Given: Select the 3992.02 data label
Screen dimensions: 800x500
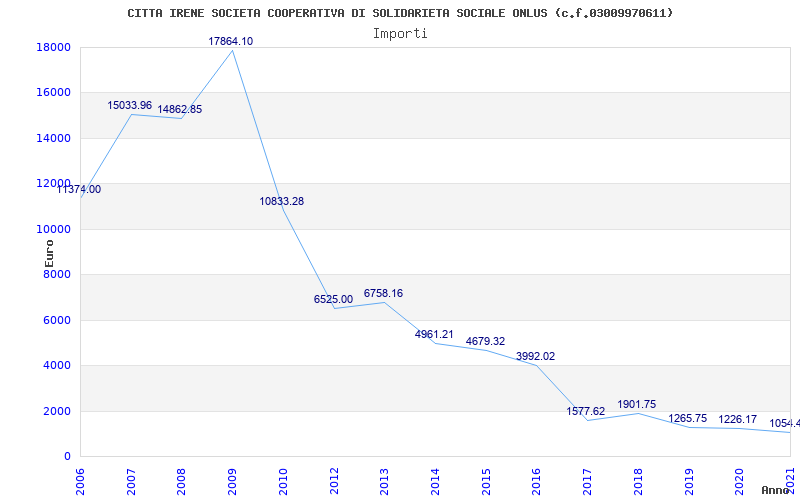Looking at the screenshot, I should pyautogui.click(x=535, y=356).
